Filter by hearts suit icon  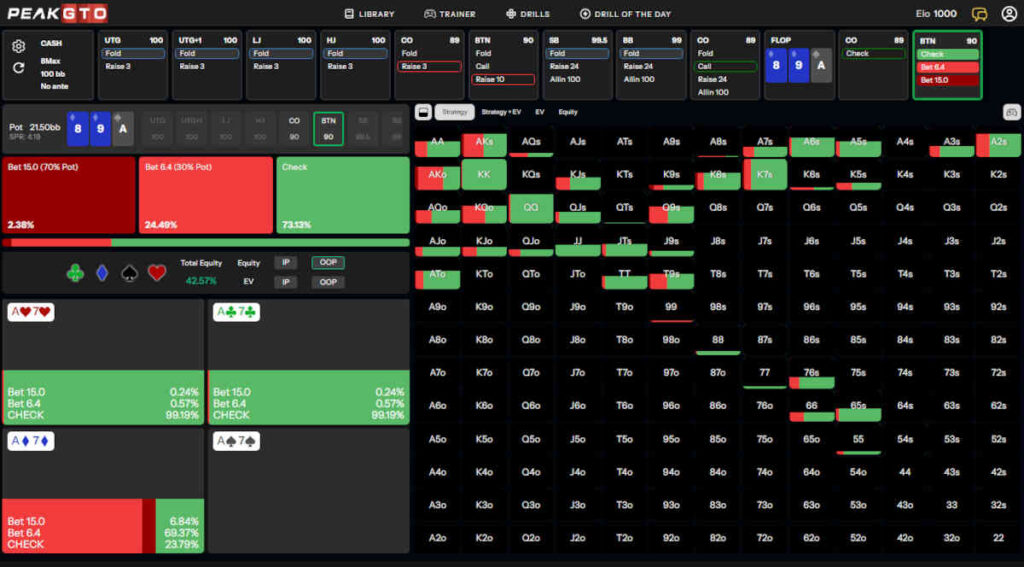point(157,272)
